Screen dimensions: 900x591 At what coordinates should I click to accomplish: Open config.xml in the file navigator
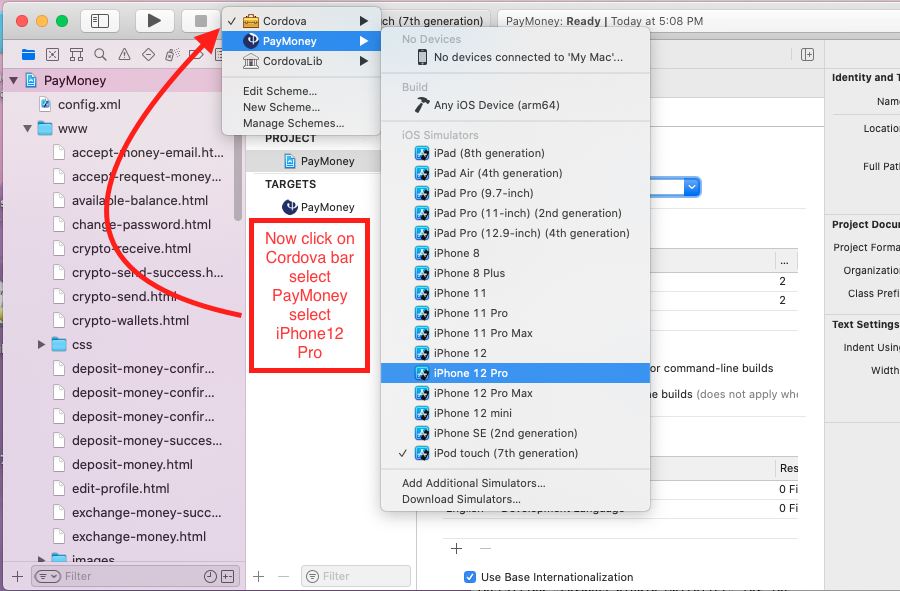(88, 104)
